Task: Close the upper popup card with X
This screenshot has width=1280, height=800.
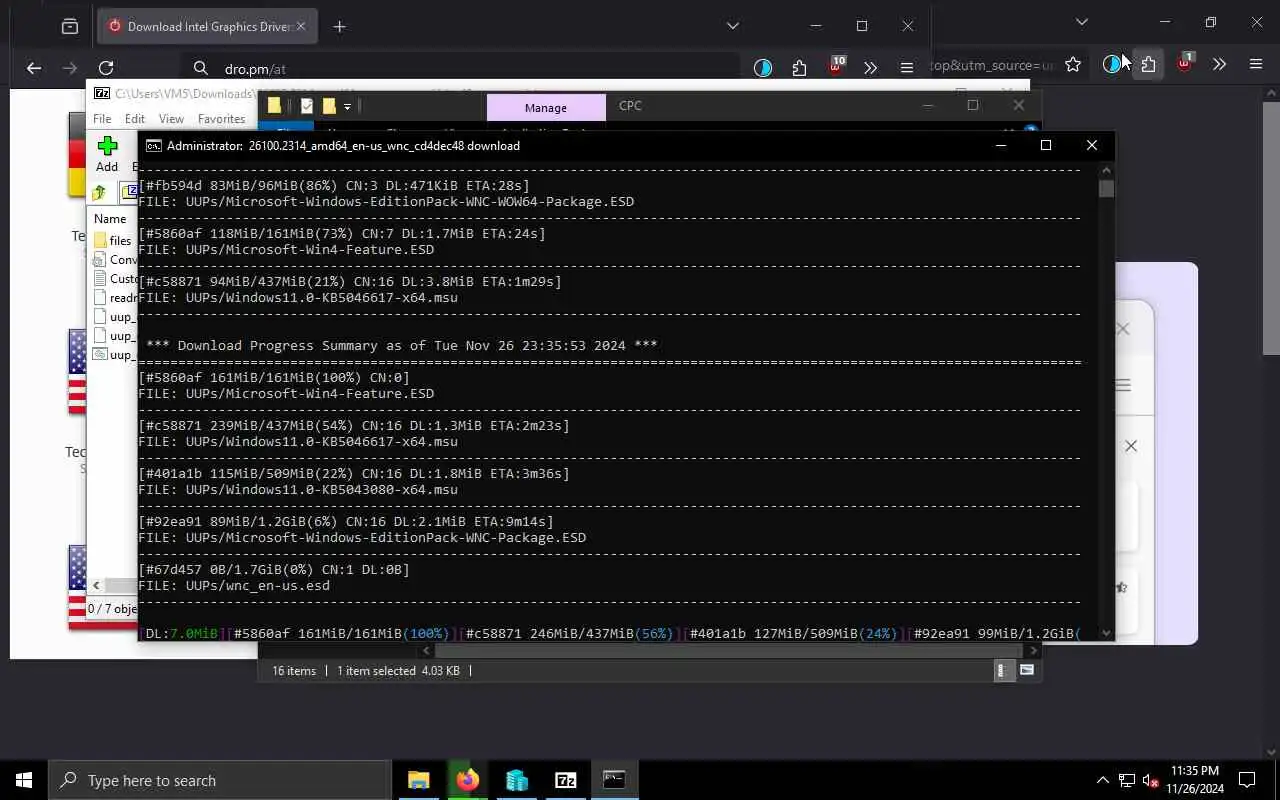Action: (1123, 329)
